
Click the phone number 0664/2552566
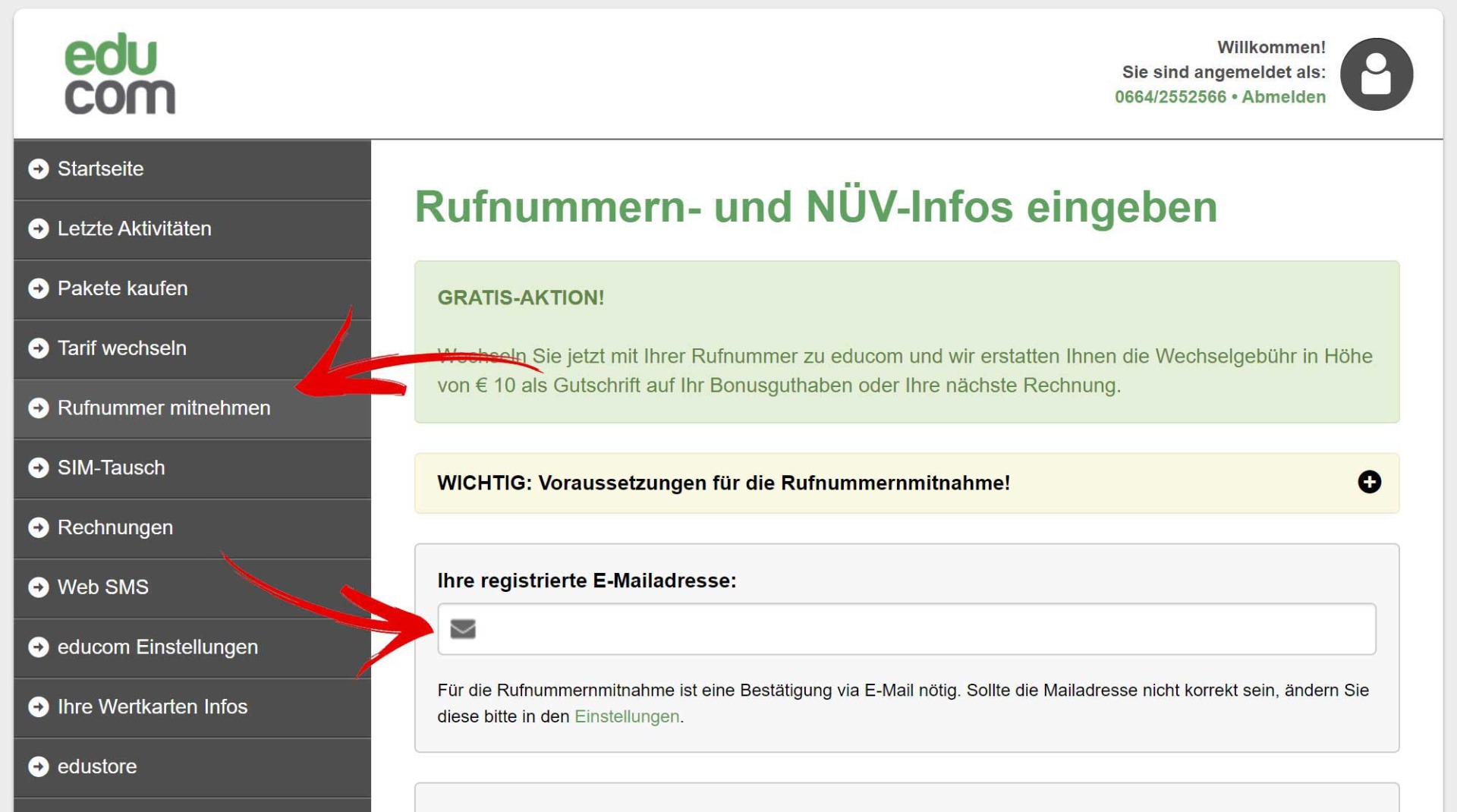click(1171, 96)
